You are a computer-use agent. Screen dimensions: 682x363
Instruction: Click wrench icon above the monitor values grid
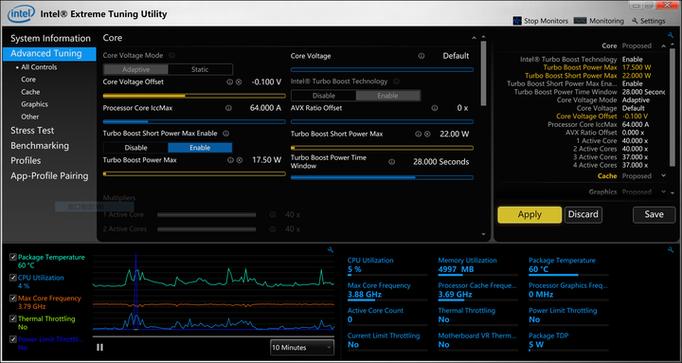point(670,249)
